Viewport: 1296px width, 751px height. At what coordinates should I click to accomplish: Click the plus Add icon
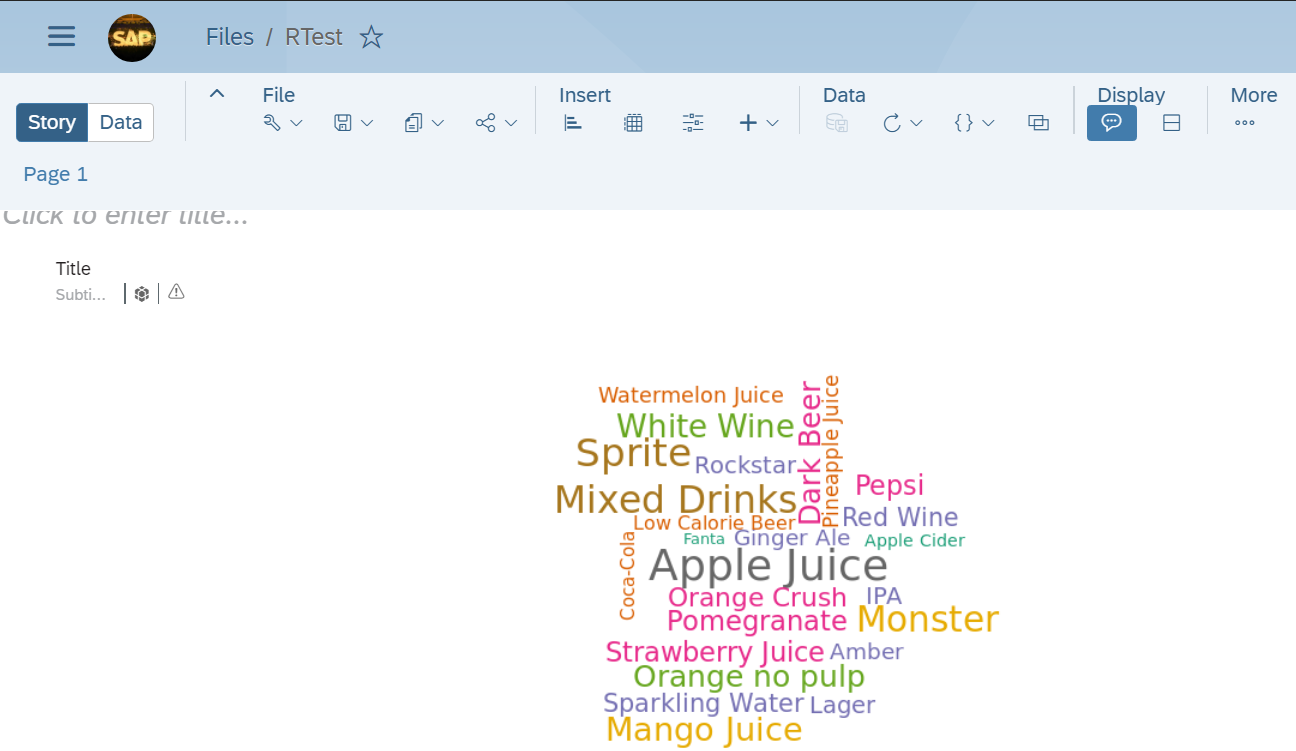(x=748, y=123)
